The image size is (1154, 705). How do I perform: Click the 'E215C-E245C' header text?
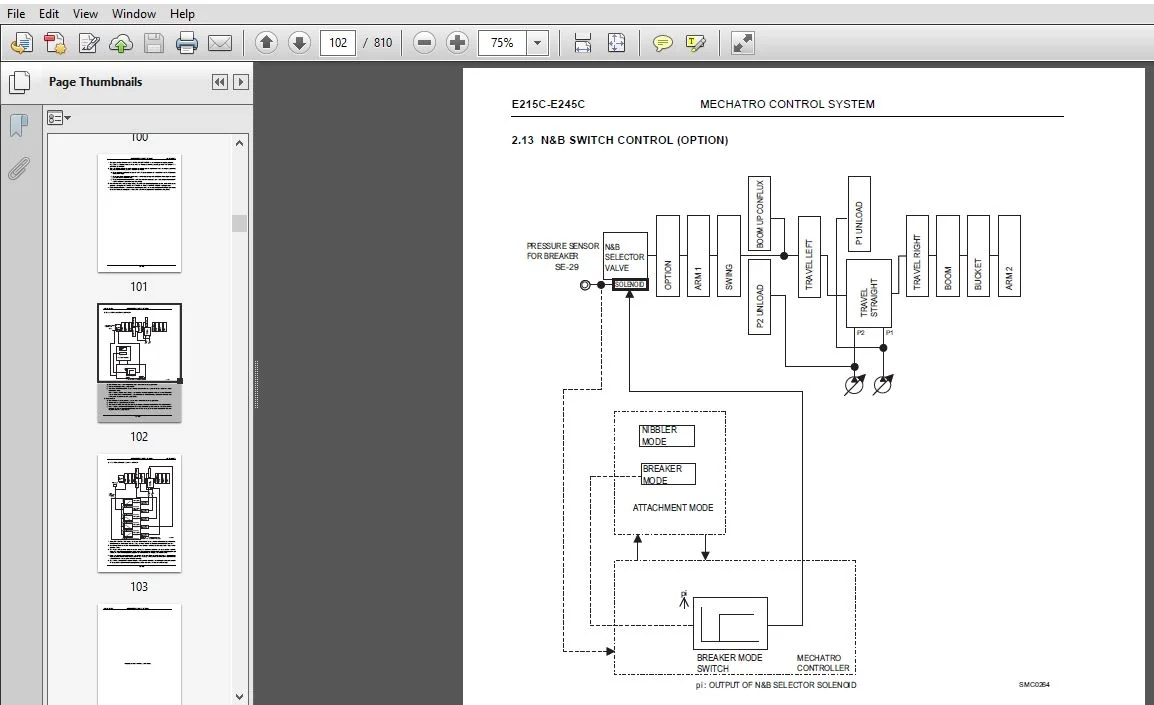[x=548, y=104]
